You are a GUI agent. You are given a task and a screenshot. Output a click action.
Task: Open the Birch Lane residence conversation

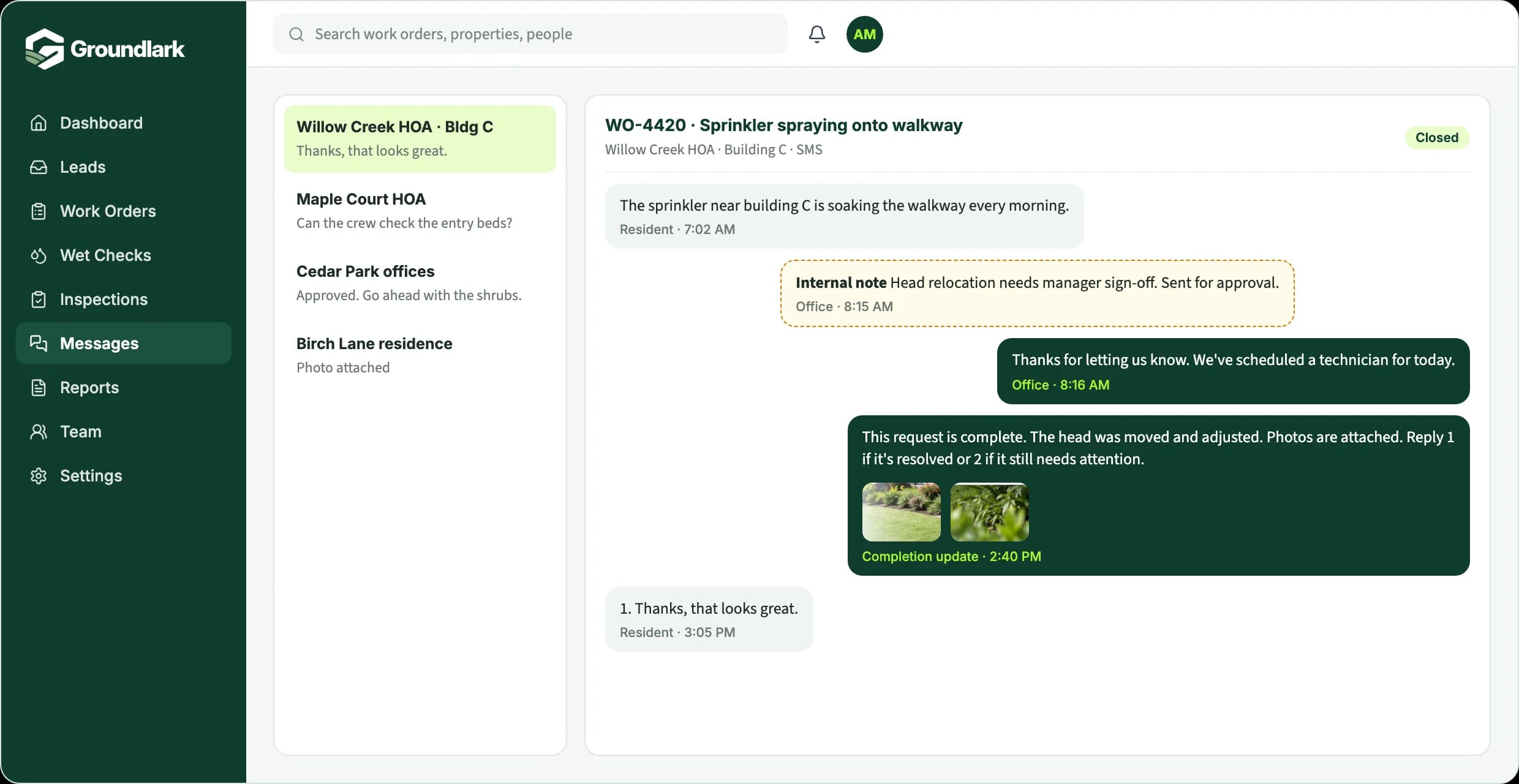point(420,355)
